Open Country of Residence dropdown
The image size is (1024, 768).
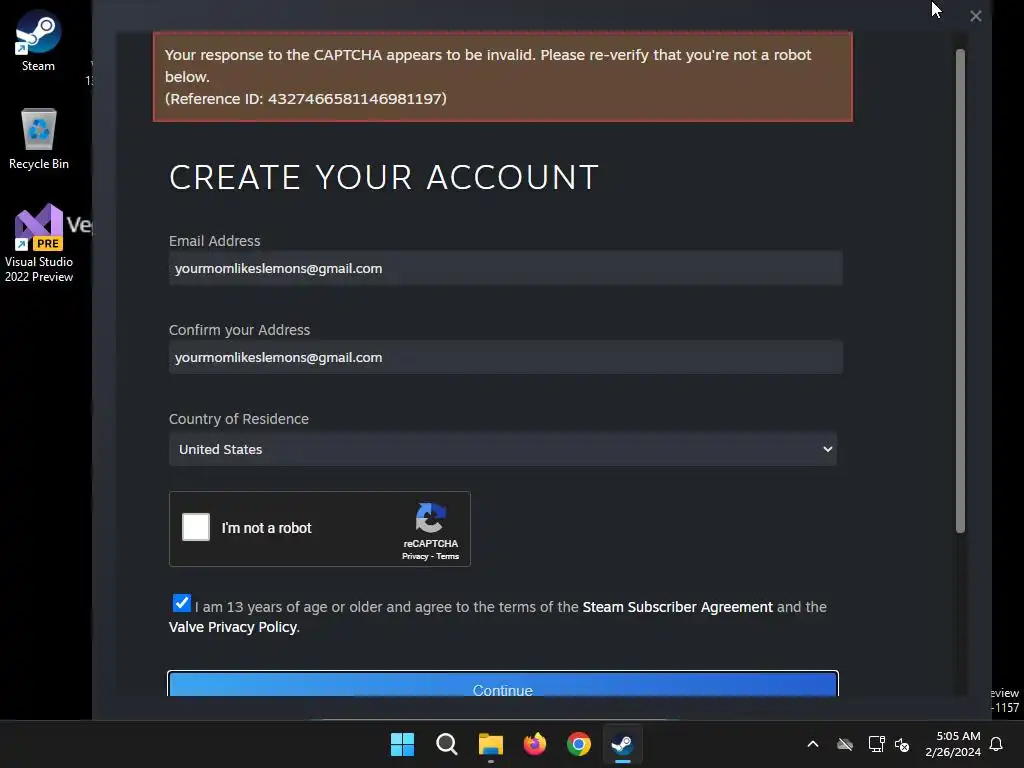tap(503, 449)
